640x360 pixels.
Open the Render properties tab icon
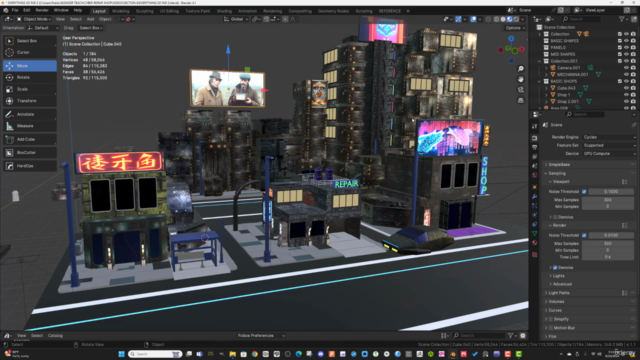[x=535, y=138]
